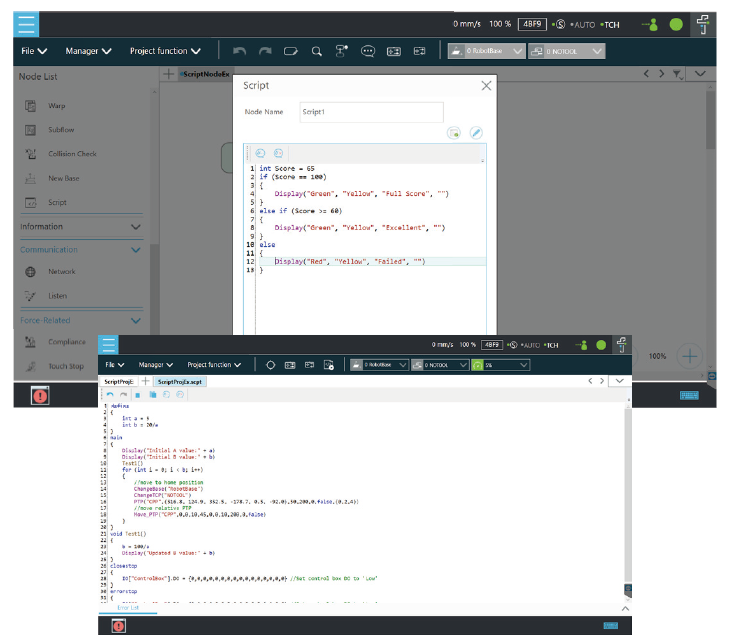Click the magnifier search icon in toolbar
This screenshot has height=644, width=729.
316,51
